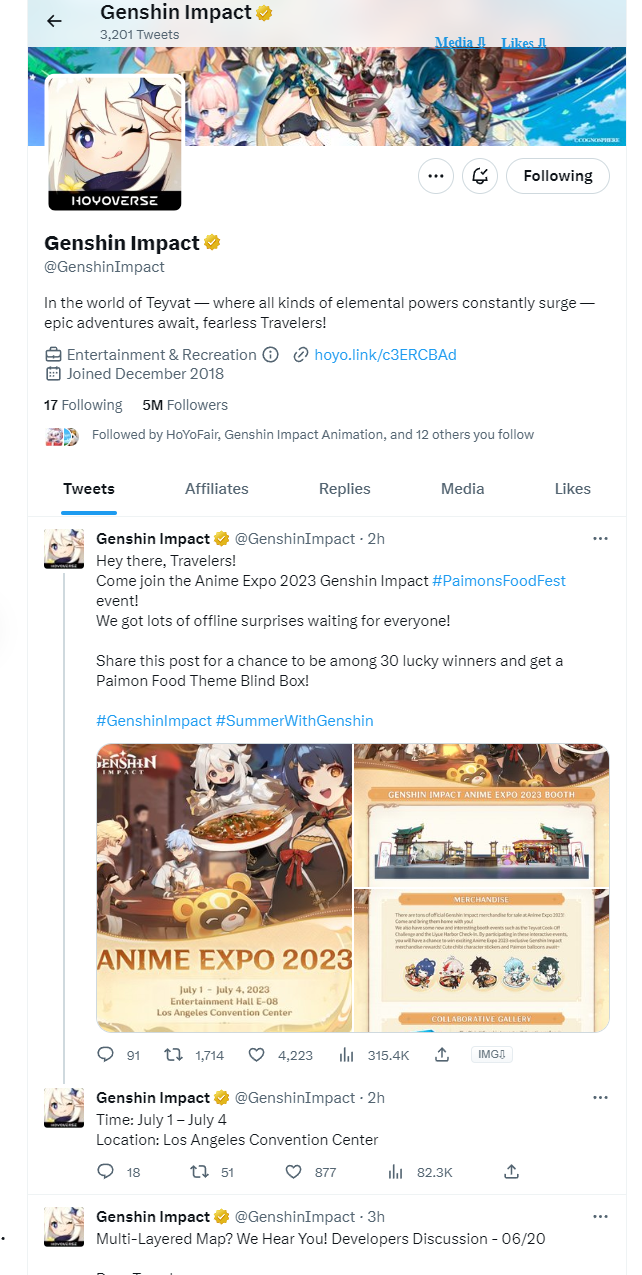Click the share icon on the Anime Expo tweet

click(x=442, y=1055)
